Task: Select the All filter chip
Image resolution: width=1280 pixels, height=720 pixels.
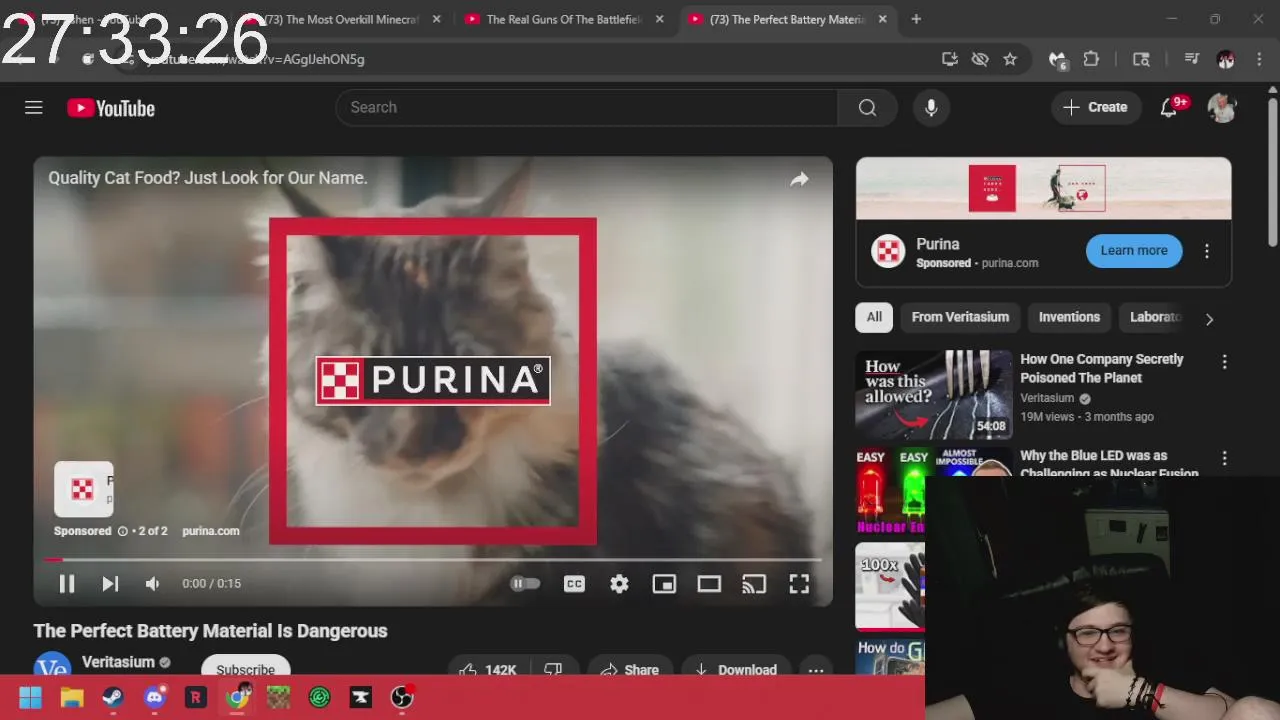Action: [874, 317]
